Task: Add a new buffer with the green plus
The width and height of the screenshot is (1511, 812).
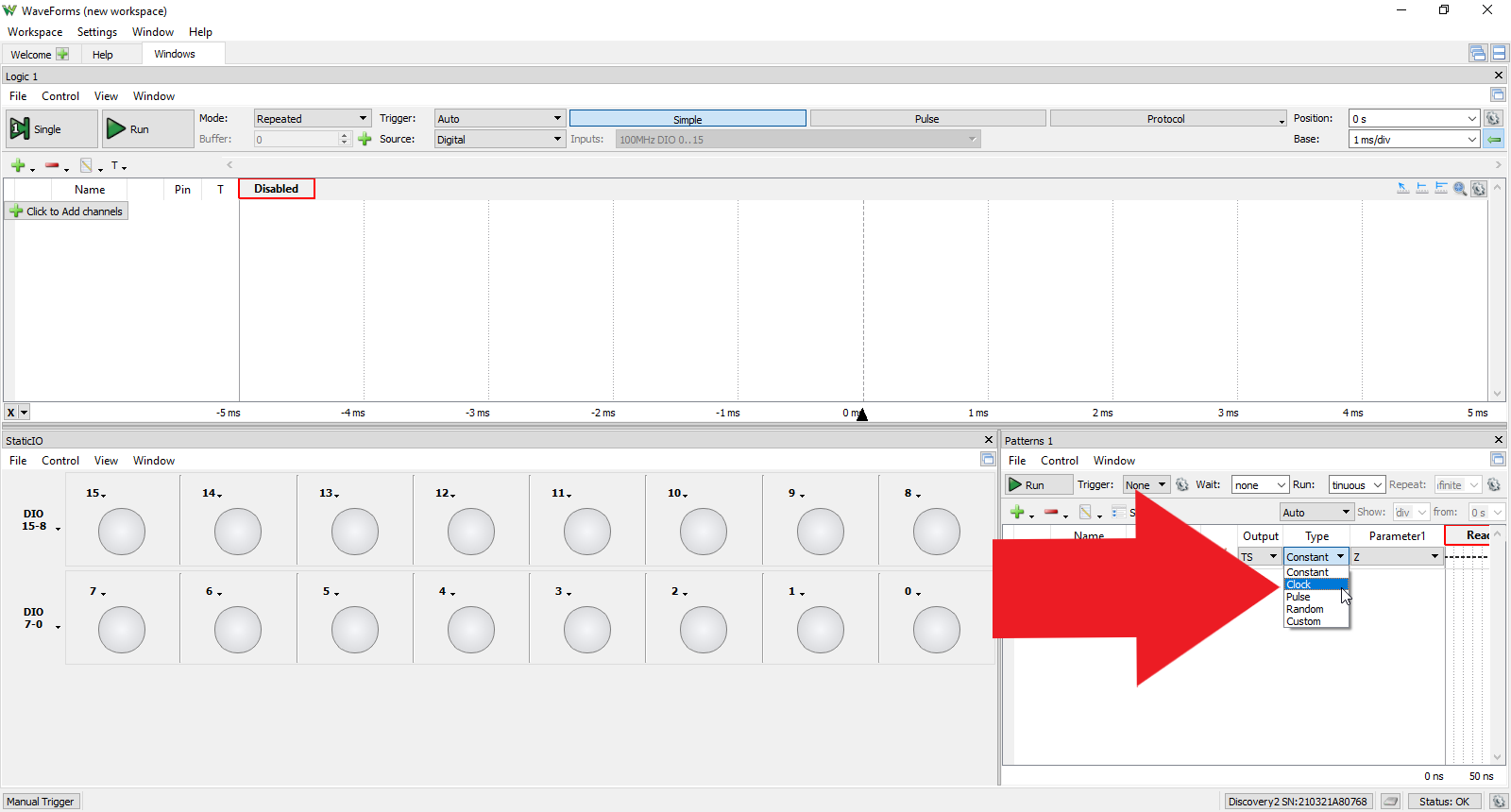Action: point(365,140)
